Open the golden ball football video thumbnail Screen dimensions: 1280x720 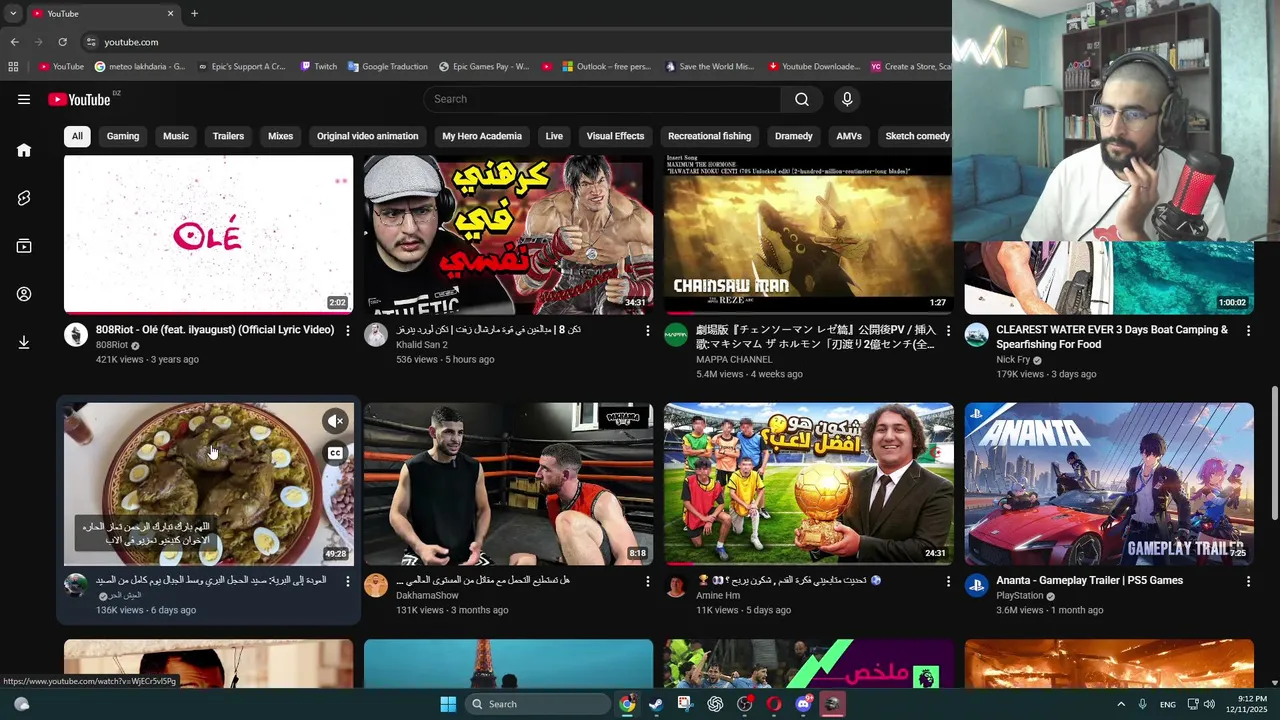coord(808,484)
